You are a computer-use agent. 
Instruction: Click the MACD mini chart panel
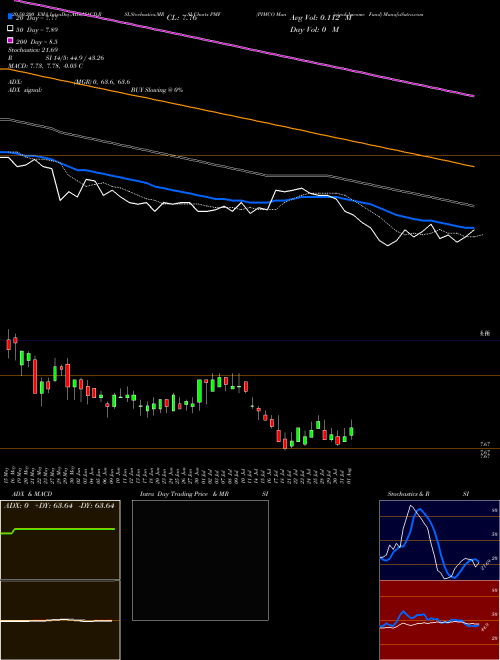pos(60,620)
